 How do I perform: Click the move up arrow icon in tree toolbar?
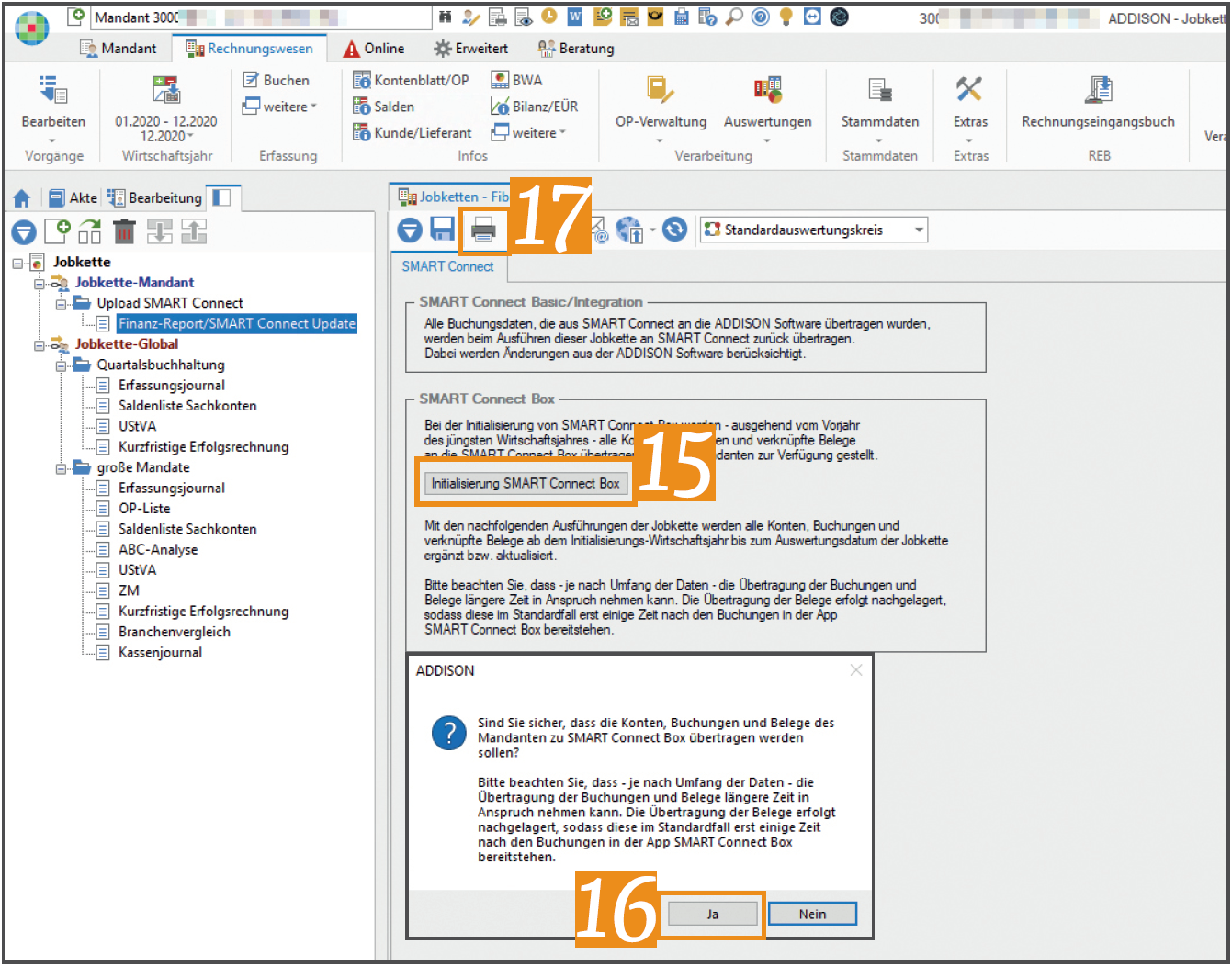pyautogui.click(x=193, y=230)
